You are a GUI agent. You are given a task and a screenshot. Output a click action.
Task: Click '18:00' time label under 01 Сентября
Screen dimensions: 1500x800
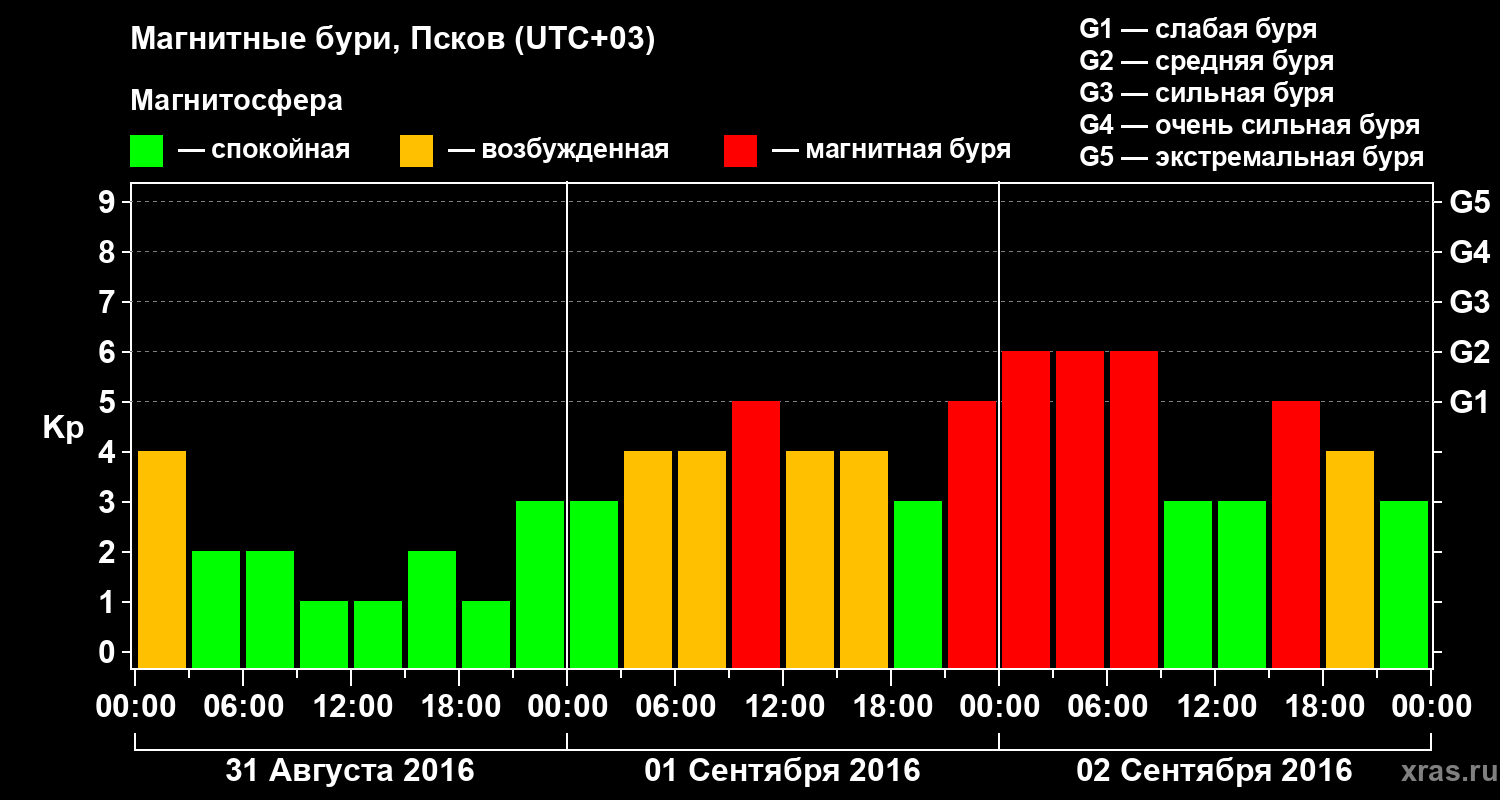[891, 706]
